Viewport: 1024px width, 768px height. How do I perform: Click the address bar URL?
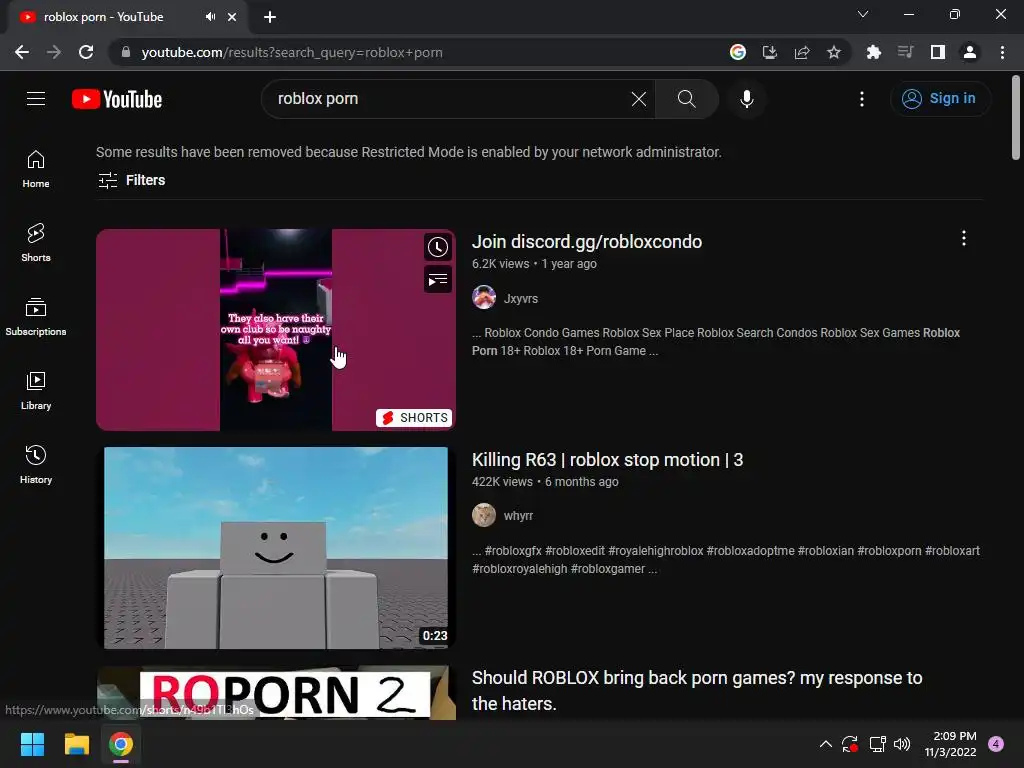pos(292,52)
